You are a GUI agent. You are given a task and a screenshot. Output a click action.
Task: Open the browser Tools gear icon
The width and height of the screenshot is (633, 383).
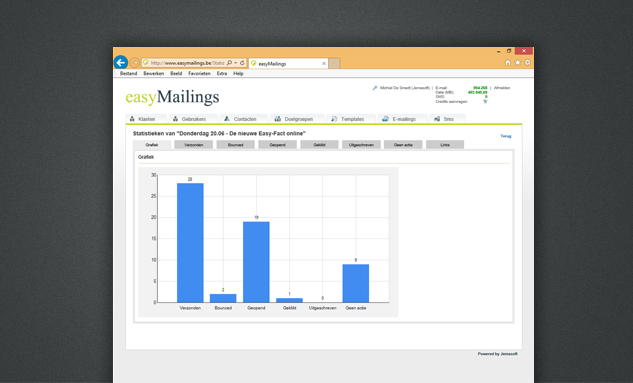tap(527, 63)
